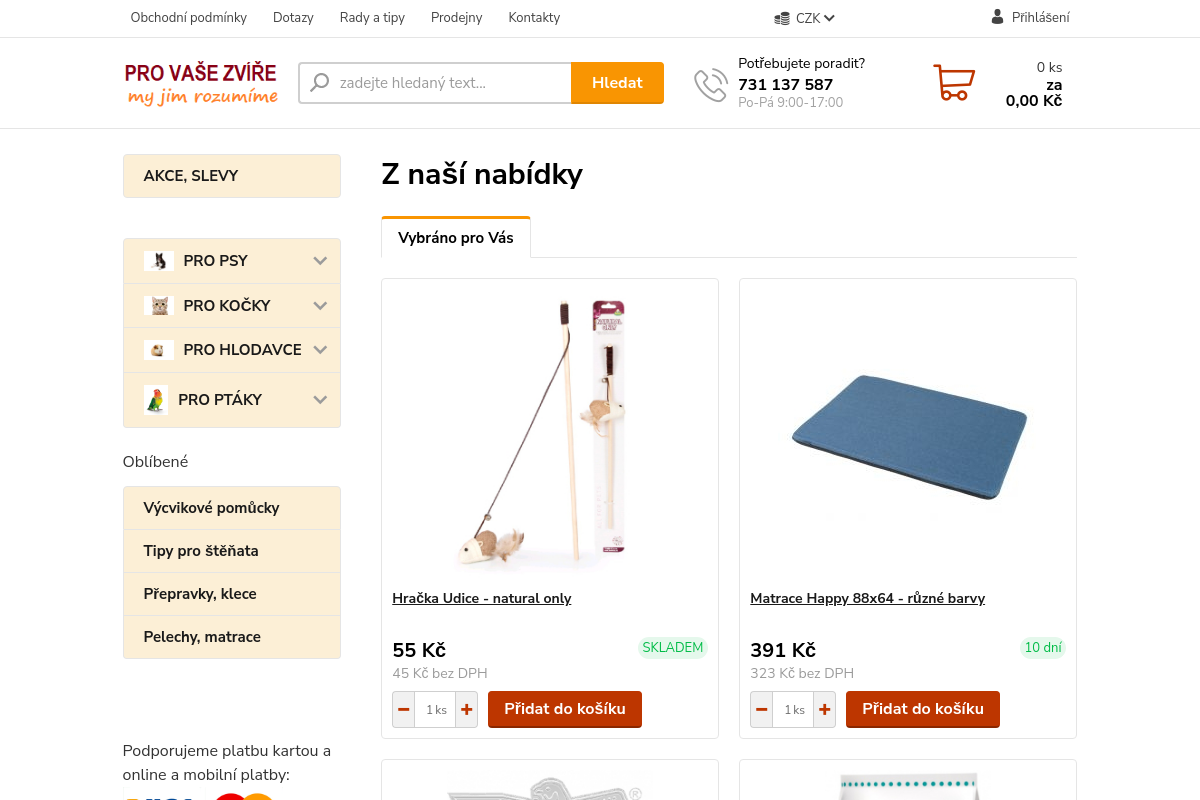
Task: Click the shopping cart icon
Action: [953, 83]
